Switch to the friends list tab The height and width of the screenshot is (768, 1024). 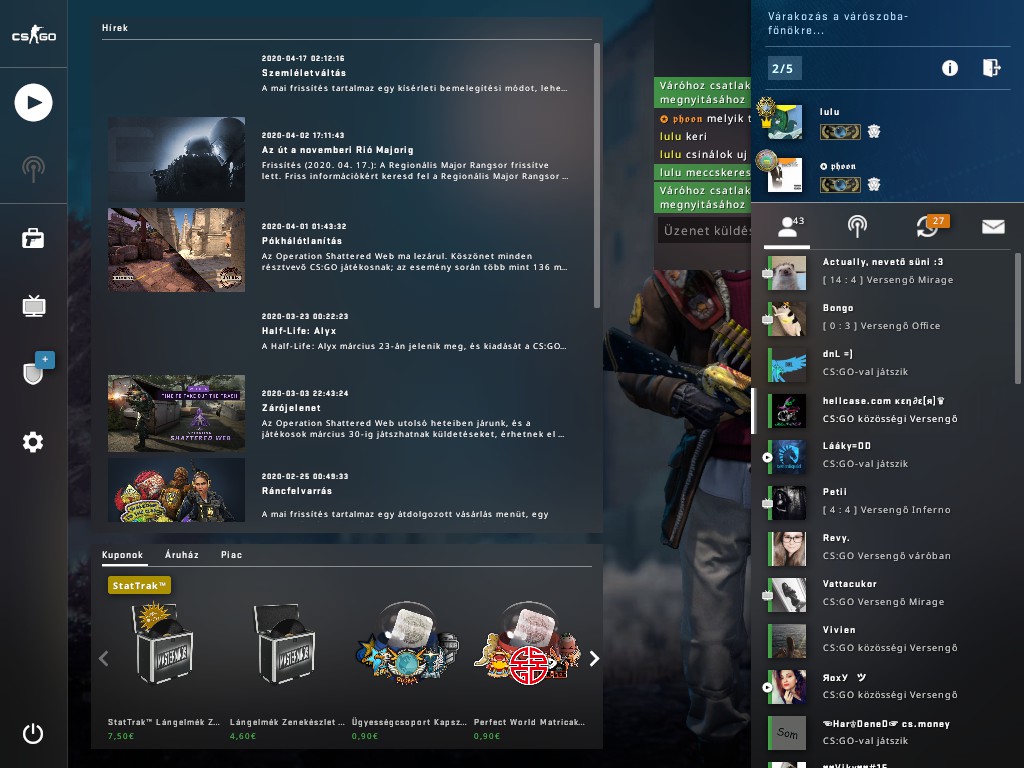790,227
